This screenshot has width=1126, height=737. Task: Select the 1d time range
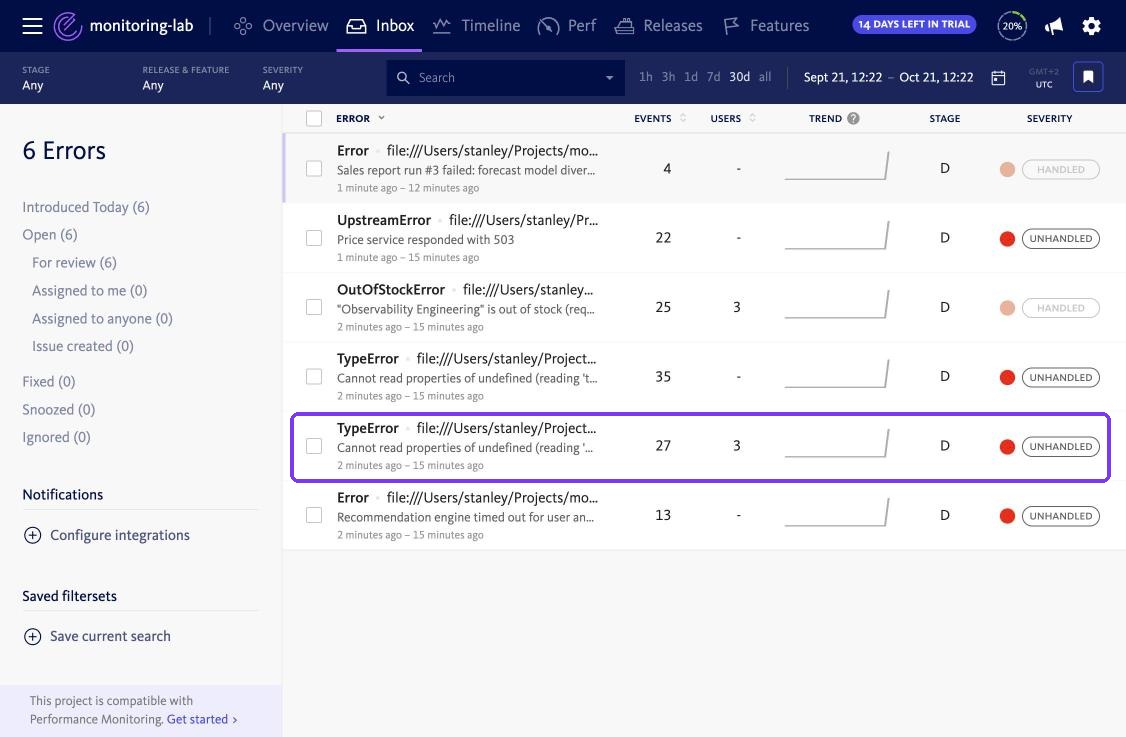(691, 77)
